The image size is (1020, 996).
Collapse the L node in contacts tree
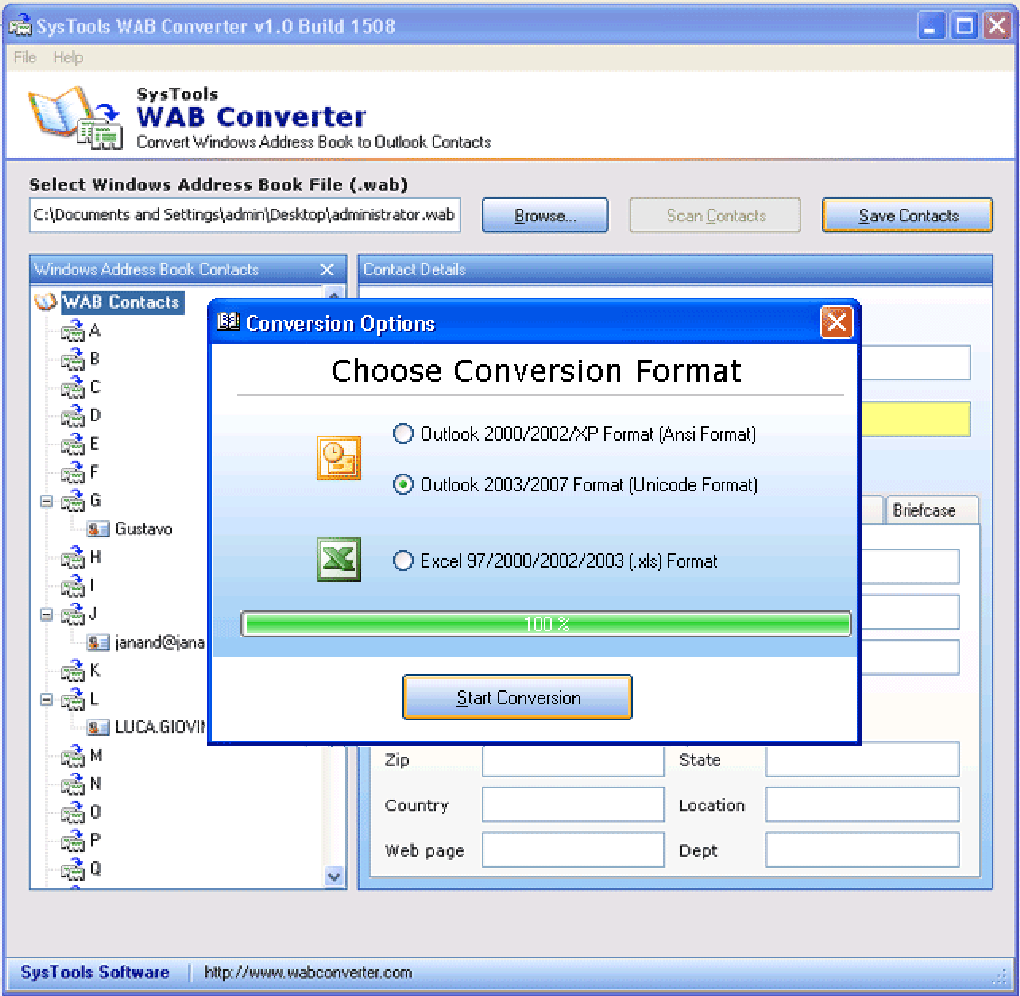(x=47, y=699)
